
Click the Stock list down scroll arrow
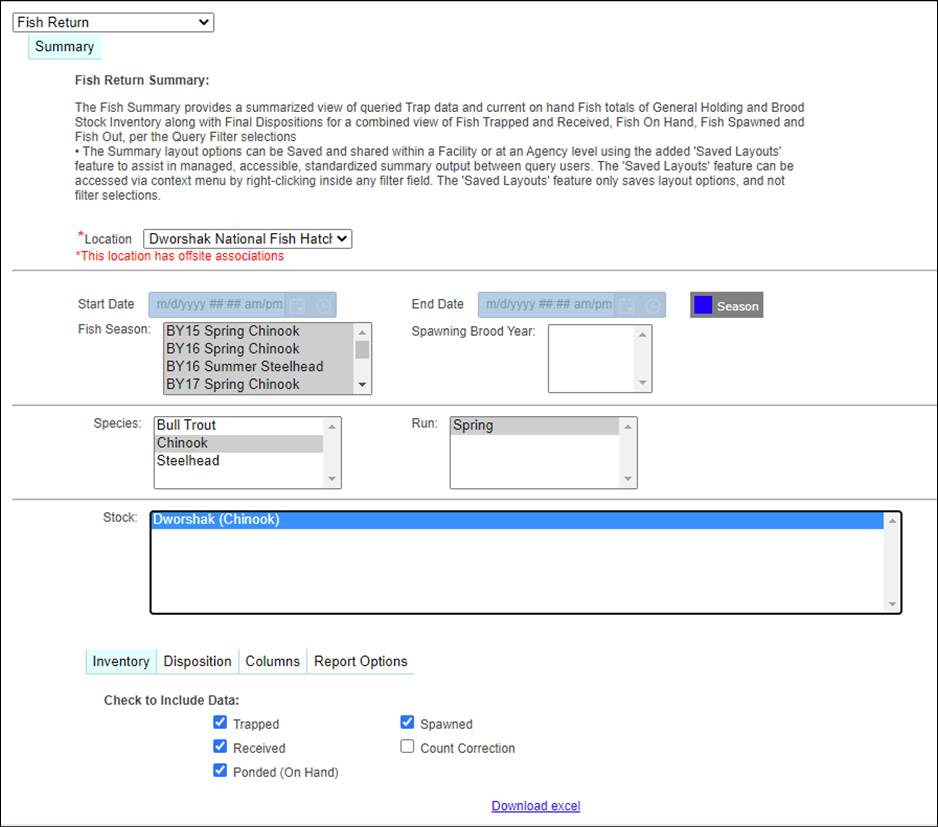pos(892,604)
